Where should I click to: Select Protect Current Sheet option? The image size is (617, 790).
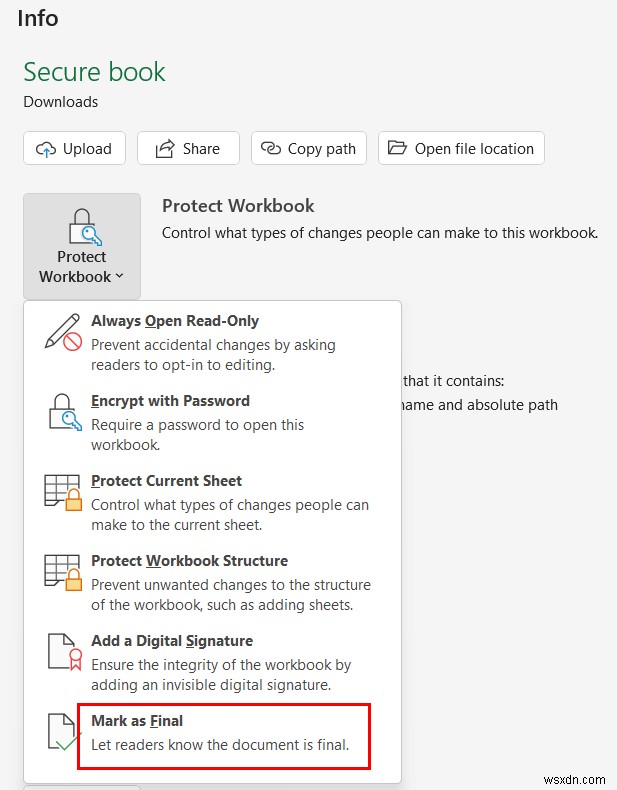[166, 481]
